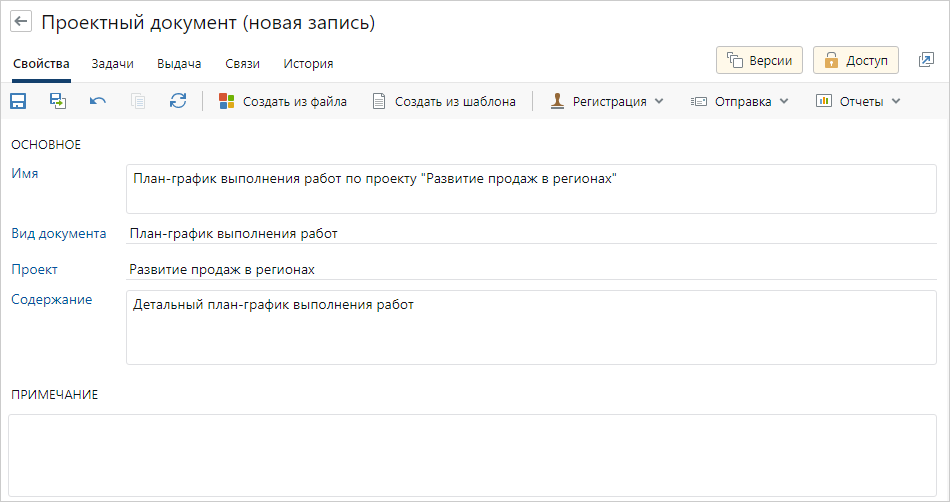
Task: Click the back arrow next to the title
Action: click(x=21, y=22)
